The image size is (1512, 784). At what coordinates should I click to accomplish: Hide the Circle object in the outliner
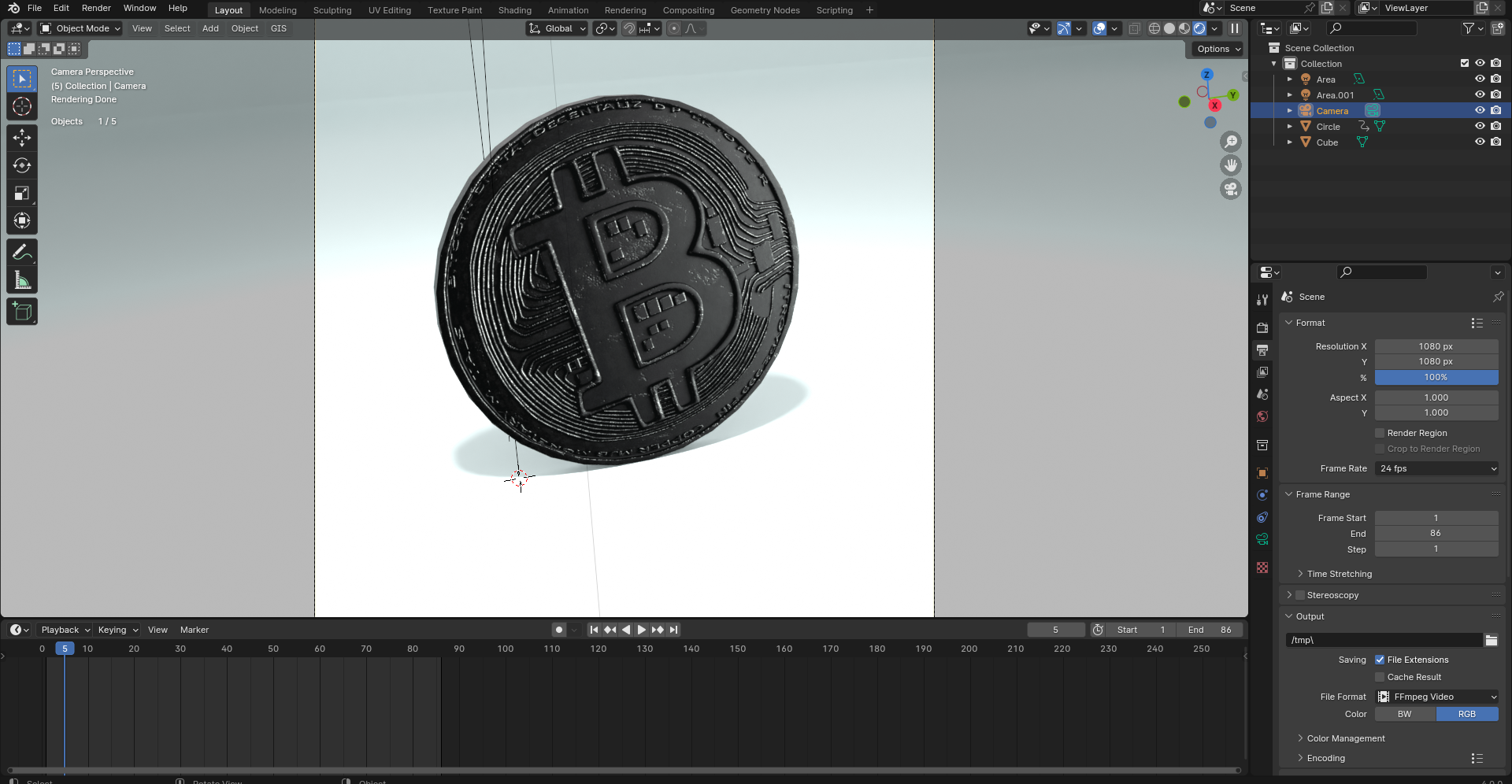click(1480, 126)
